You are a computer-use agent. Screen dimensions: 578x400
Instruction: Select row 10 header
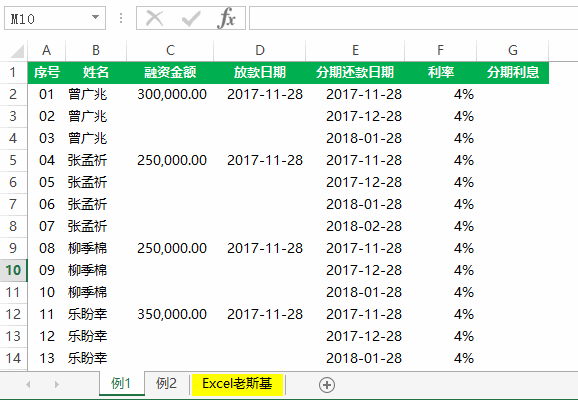13,270
